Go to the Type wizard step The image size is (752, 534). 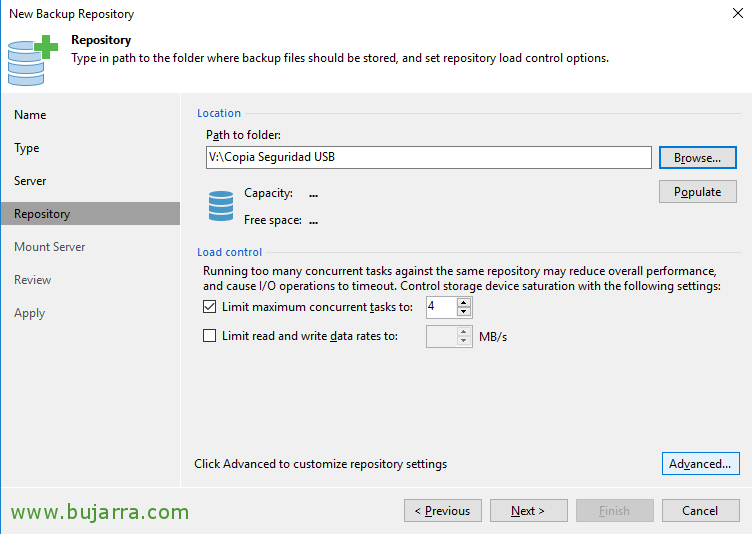tap(27, 148)
